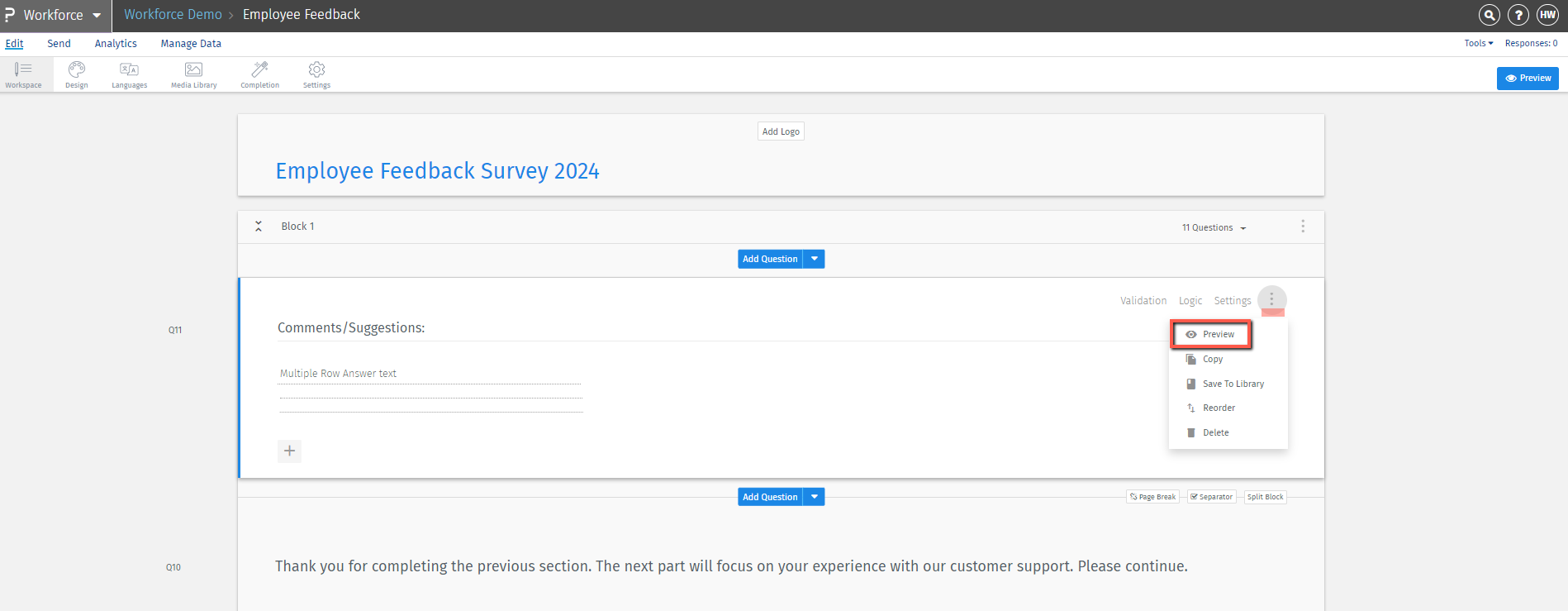
Task: Click the Employee Feedback Survey 2024 title
Action: [x=437, y=170]
